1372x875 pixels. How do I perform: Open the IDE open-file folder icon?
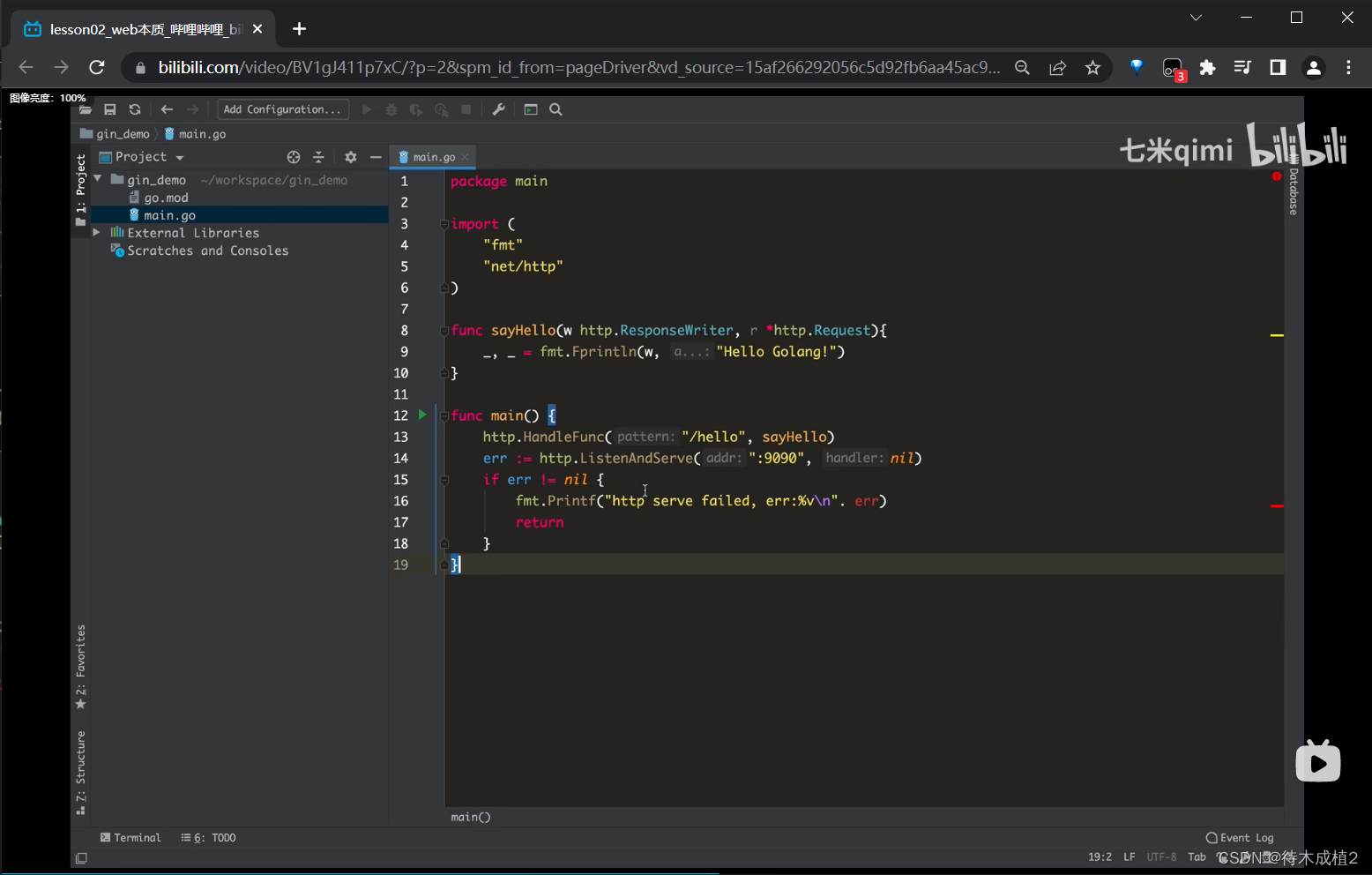[86, 109]
